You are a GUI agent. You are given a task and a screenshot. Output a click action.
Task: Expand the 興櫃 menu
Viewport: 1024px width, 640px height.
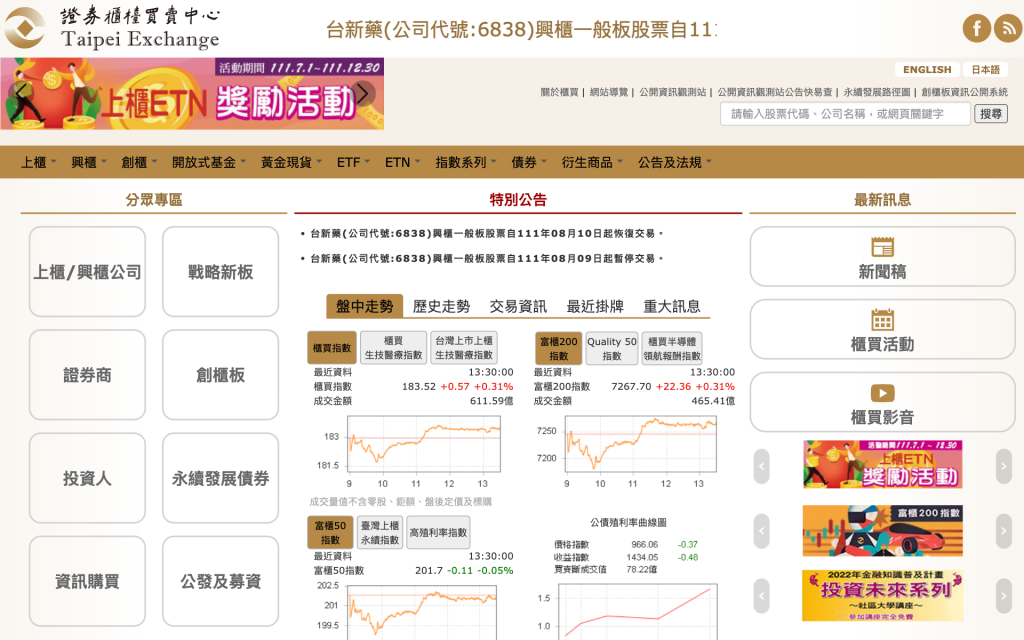click(88, 162)
